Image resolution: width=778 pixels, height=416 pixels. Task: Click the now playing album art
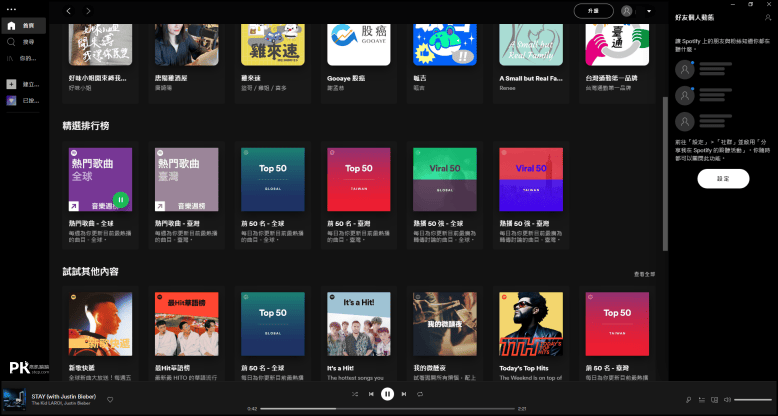click(x=14, y=399)
